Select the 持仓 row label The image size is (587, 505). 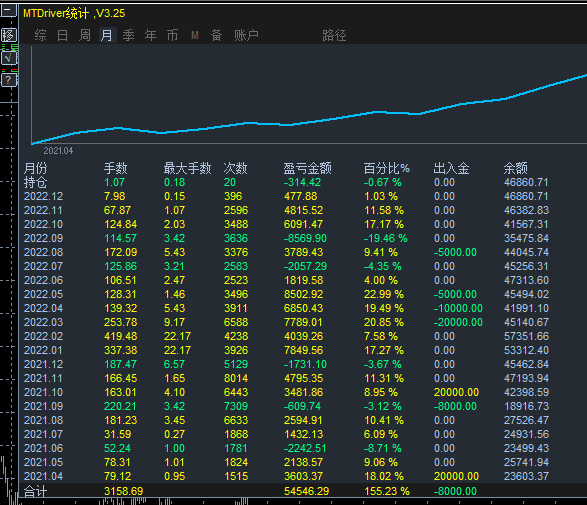point(36,182)
